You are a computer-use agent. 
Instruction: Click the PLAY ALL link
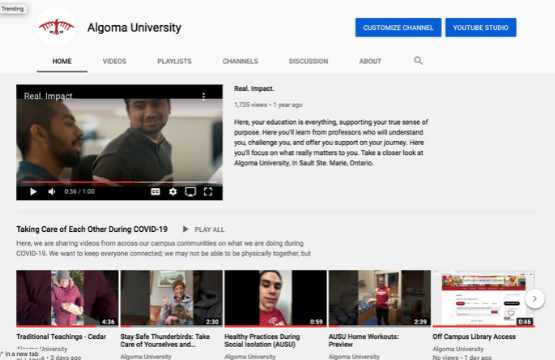pos(210,230)
